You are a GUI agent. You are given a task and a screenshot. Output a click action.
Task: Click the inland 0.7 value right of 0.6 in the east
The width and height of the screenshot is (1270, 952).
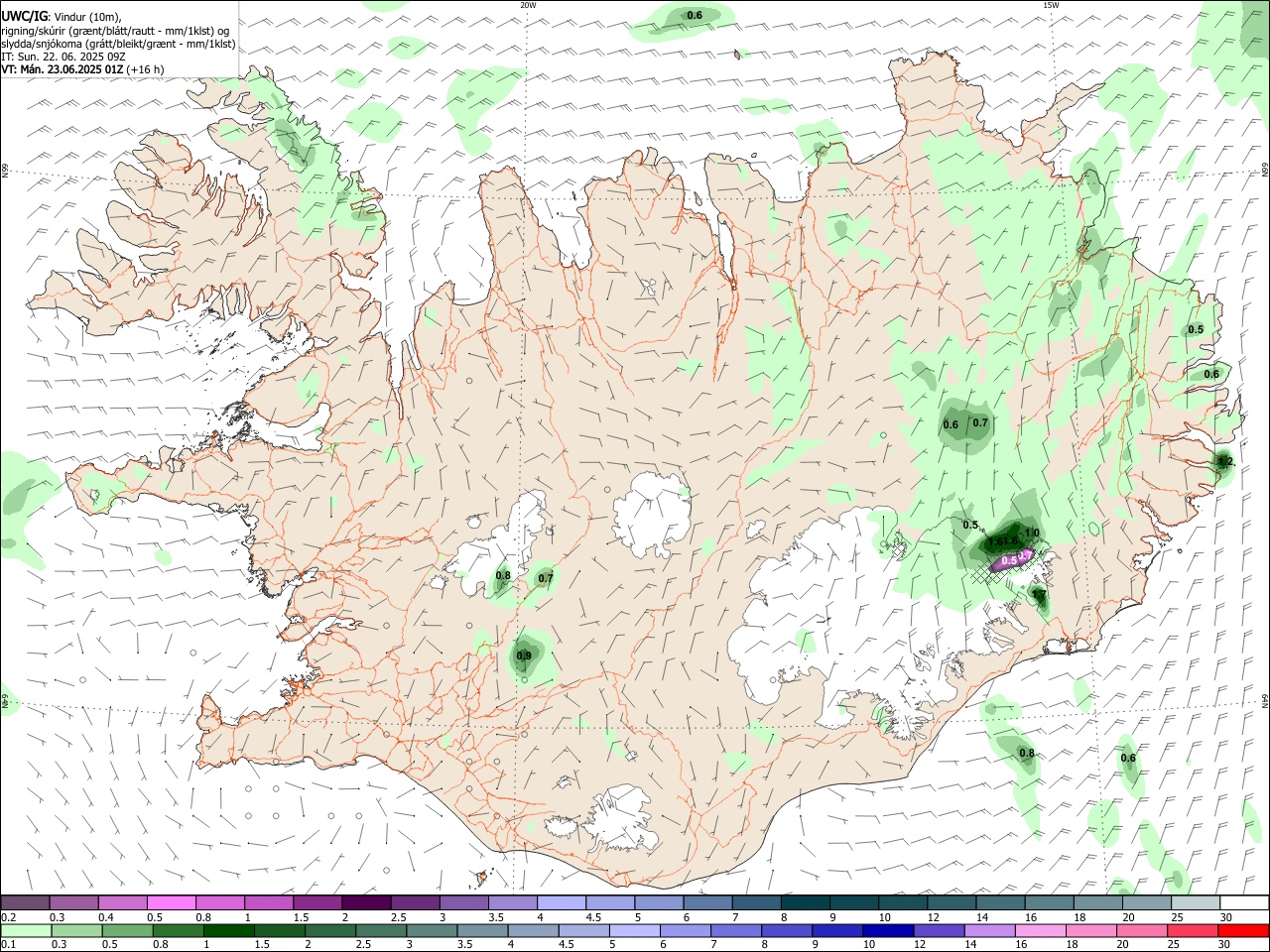point(980,422)
